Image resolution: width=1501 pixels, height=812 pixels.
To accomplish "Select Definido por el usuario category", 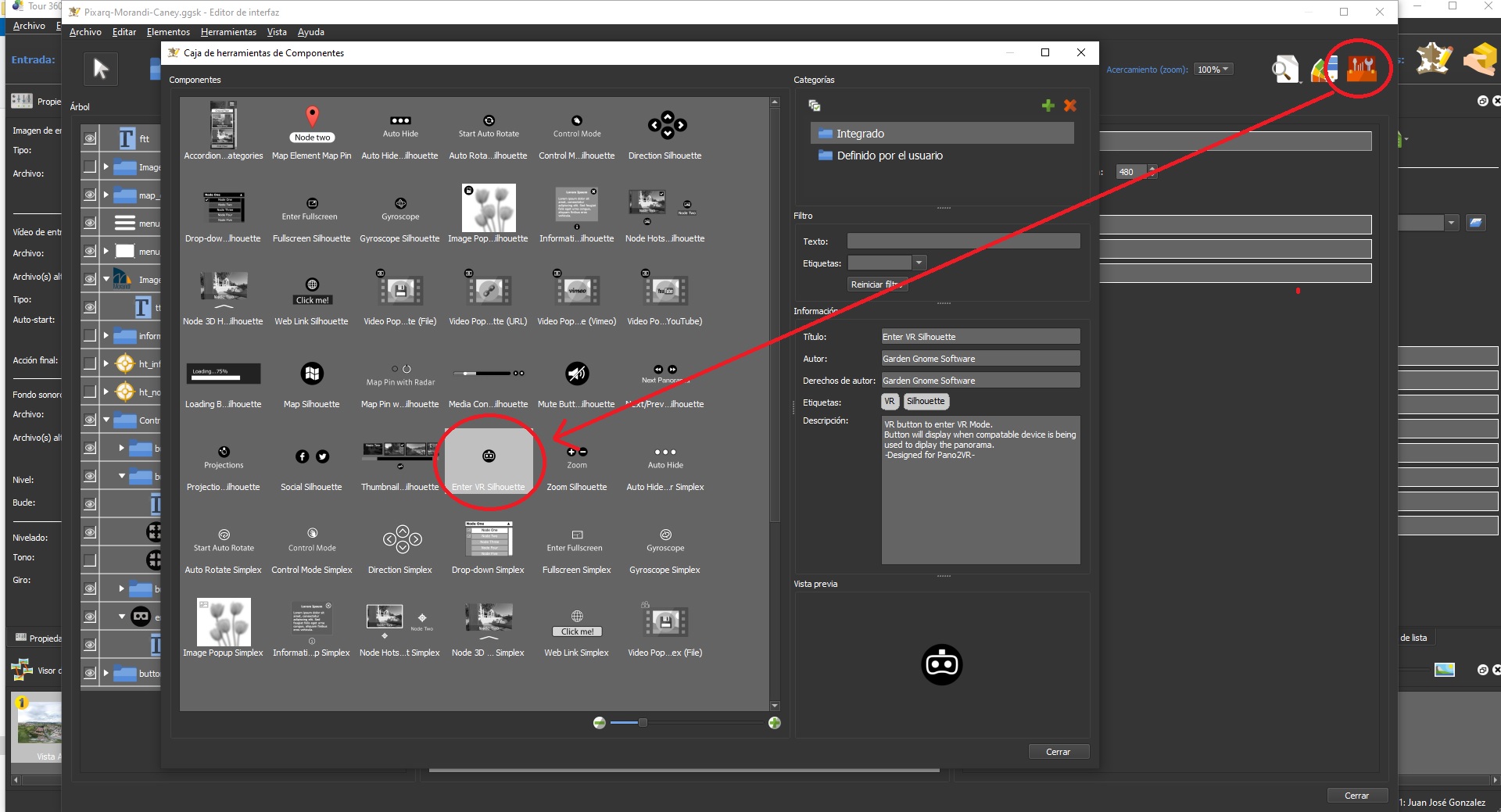I will 942,156.
